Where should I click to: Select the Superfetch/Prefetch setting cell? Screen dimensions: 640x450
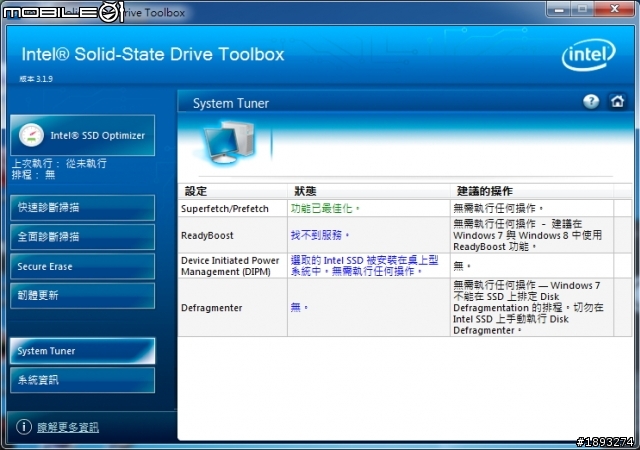click(233, 208)
